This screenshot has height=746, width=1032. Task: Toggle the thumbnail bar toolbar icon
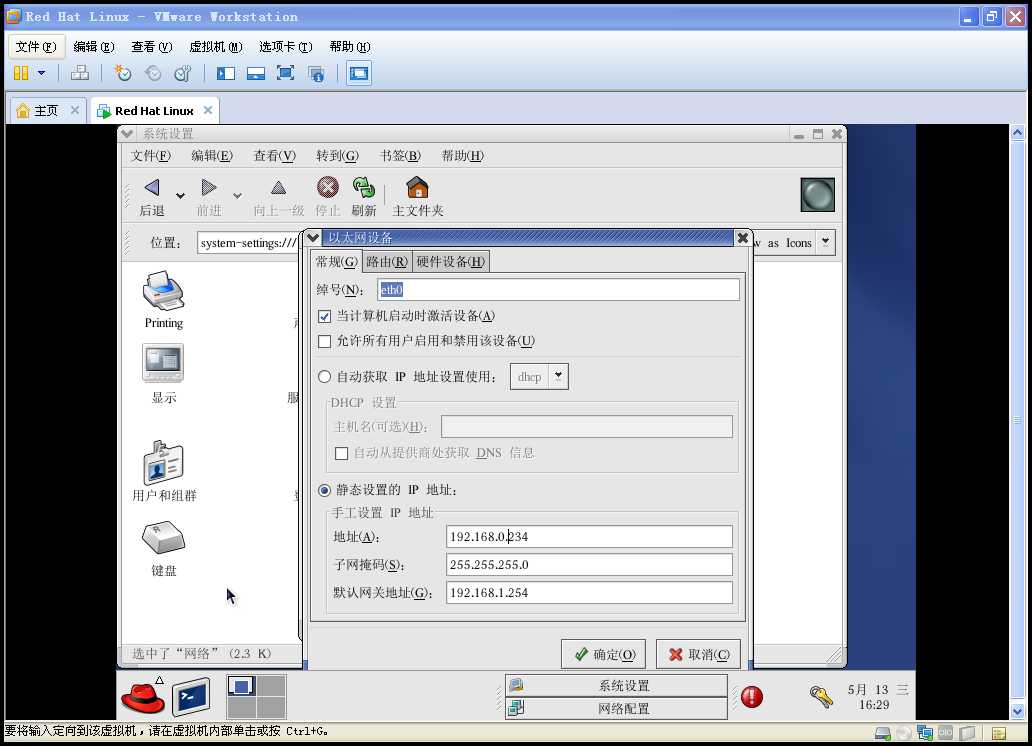pos(255,73)
